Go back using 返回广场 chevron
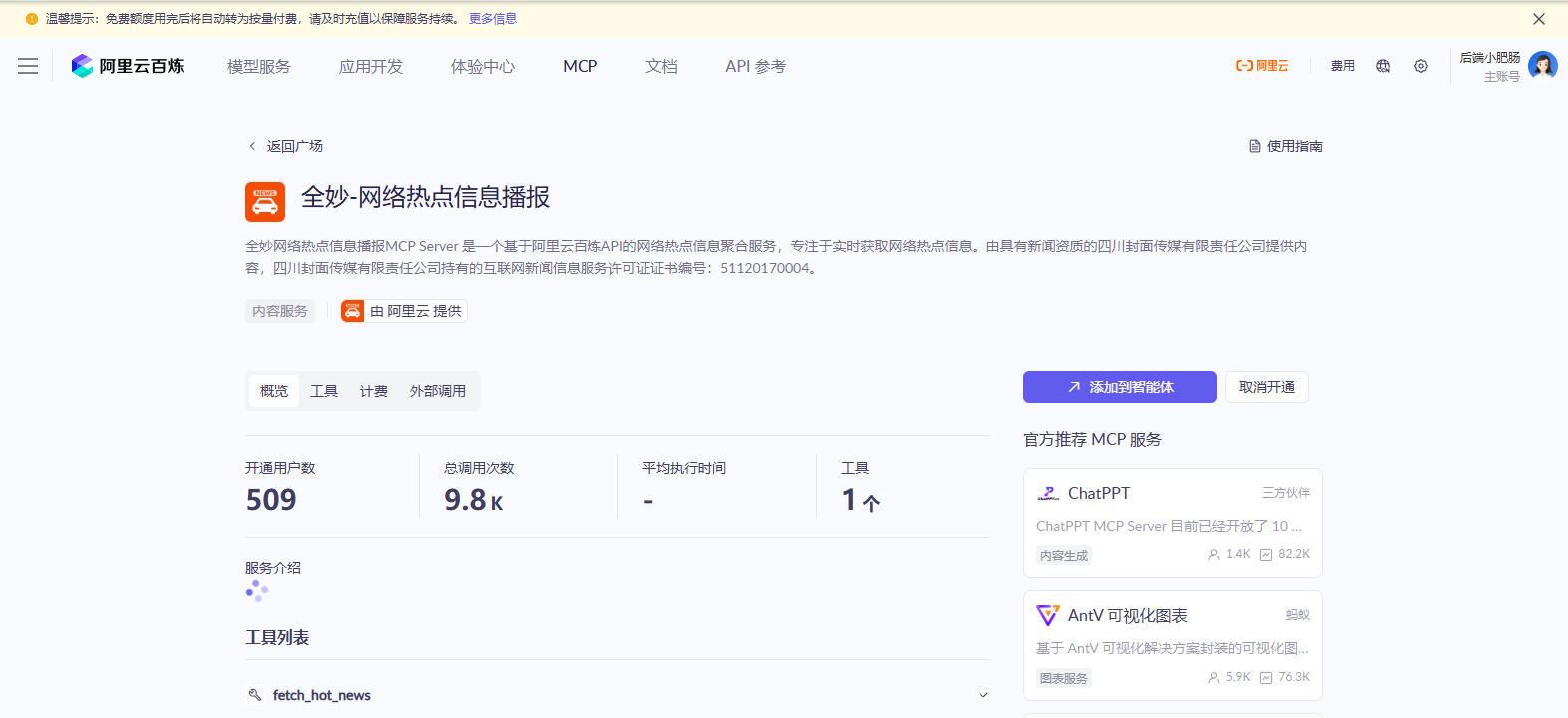Image resolution: width=1568 pixels, height=718 pixels. point(252,146)
